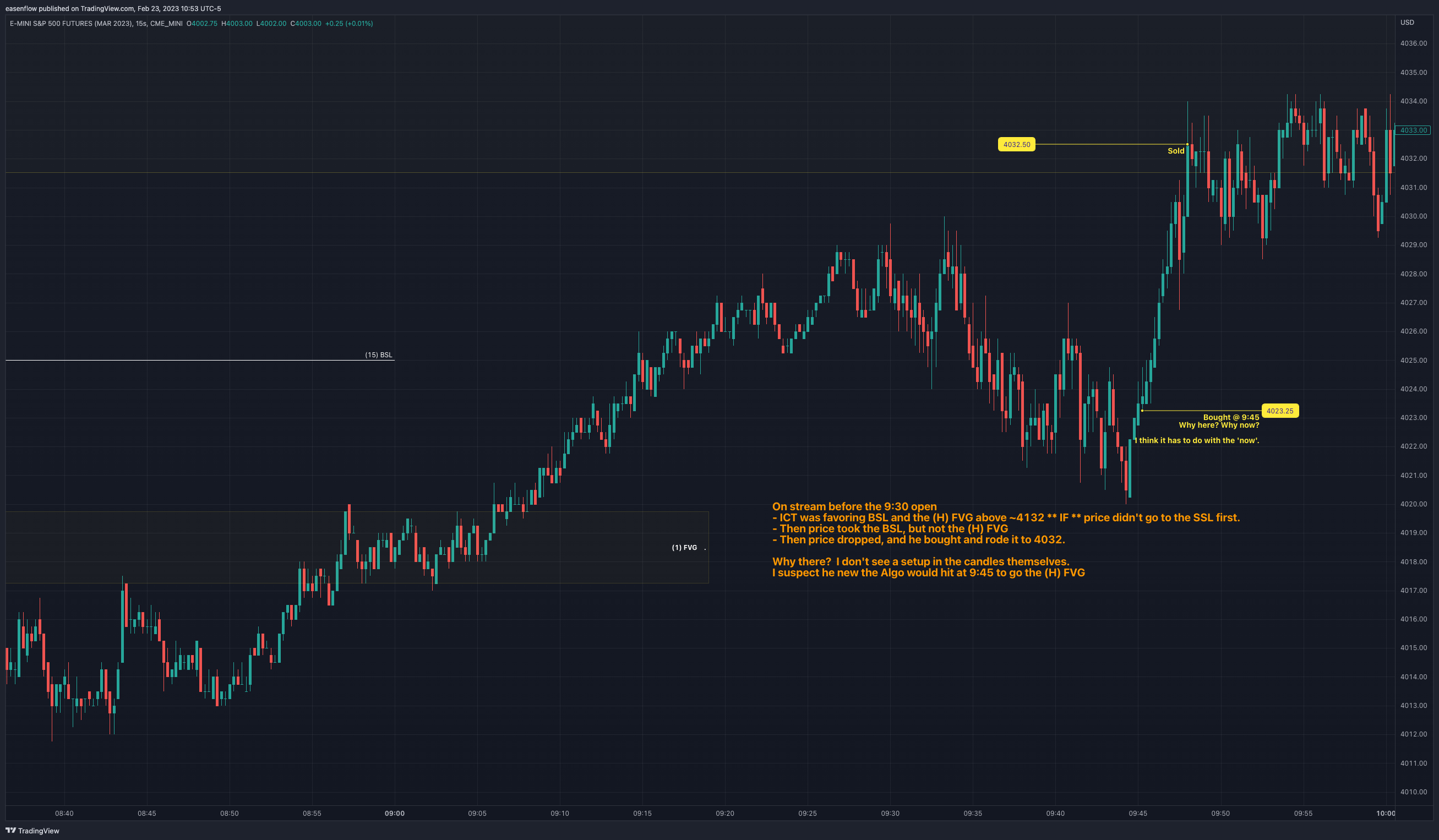The image size is (1439, 840).
Task: Click the (1) FVG box label
Action: pyautogui.click(x=684, y=548)
